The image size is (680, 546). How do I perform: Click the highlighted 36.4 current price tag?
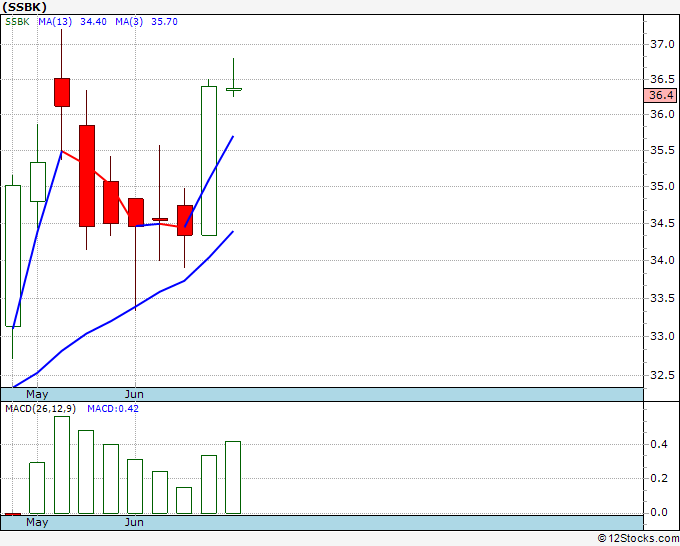[660, 95]
